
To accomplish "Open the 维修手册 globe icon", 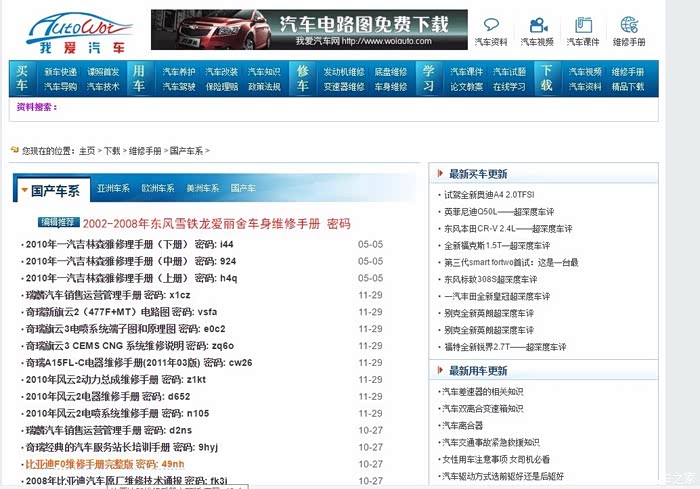I will click(x=629, y=26).
